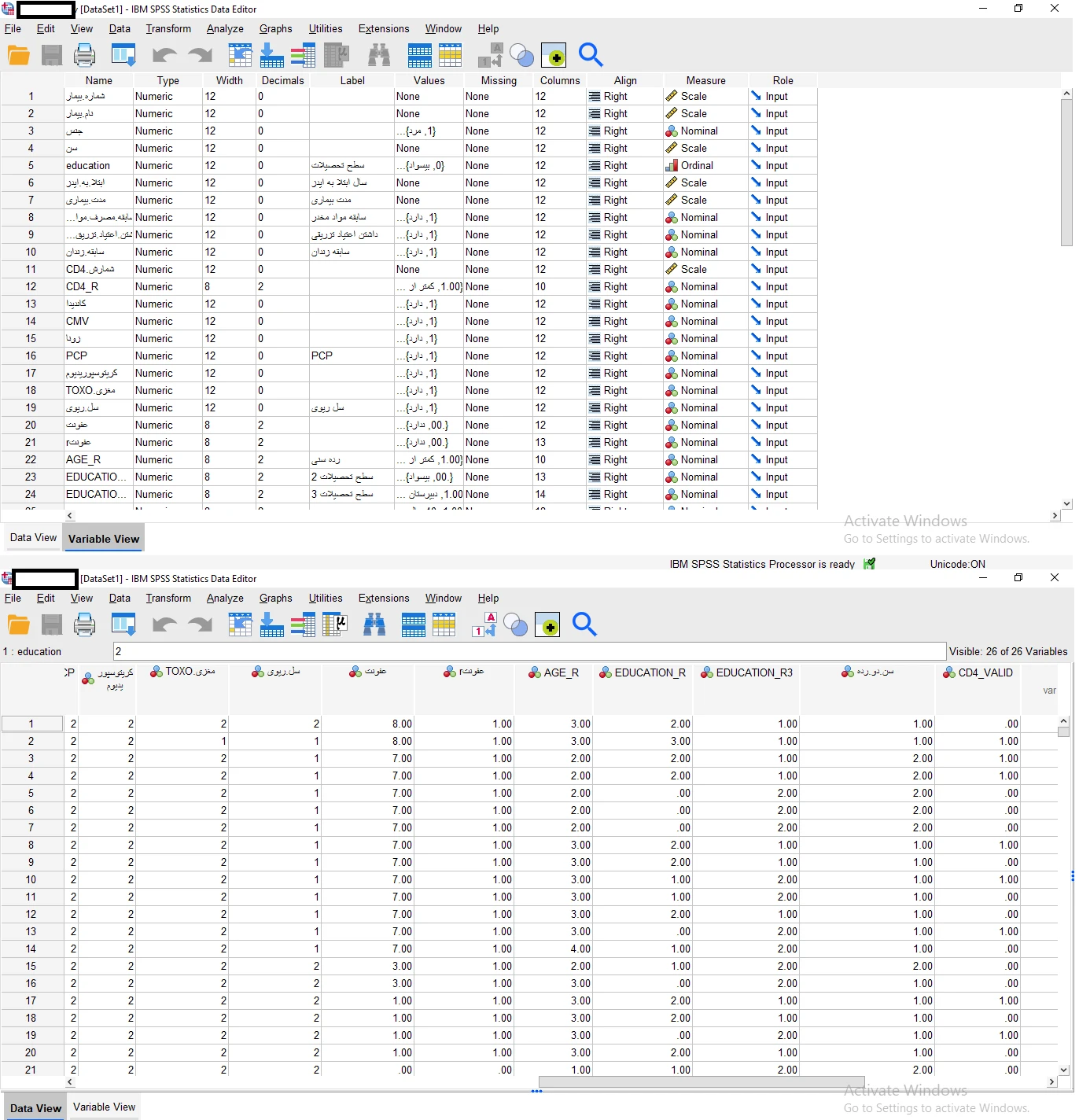Click binoculars Find icon in lower toolbar

point(374,624)
